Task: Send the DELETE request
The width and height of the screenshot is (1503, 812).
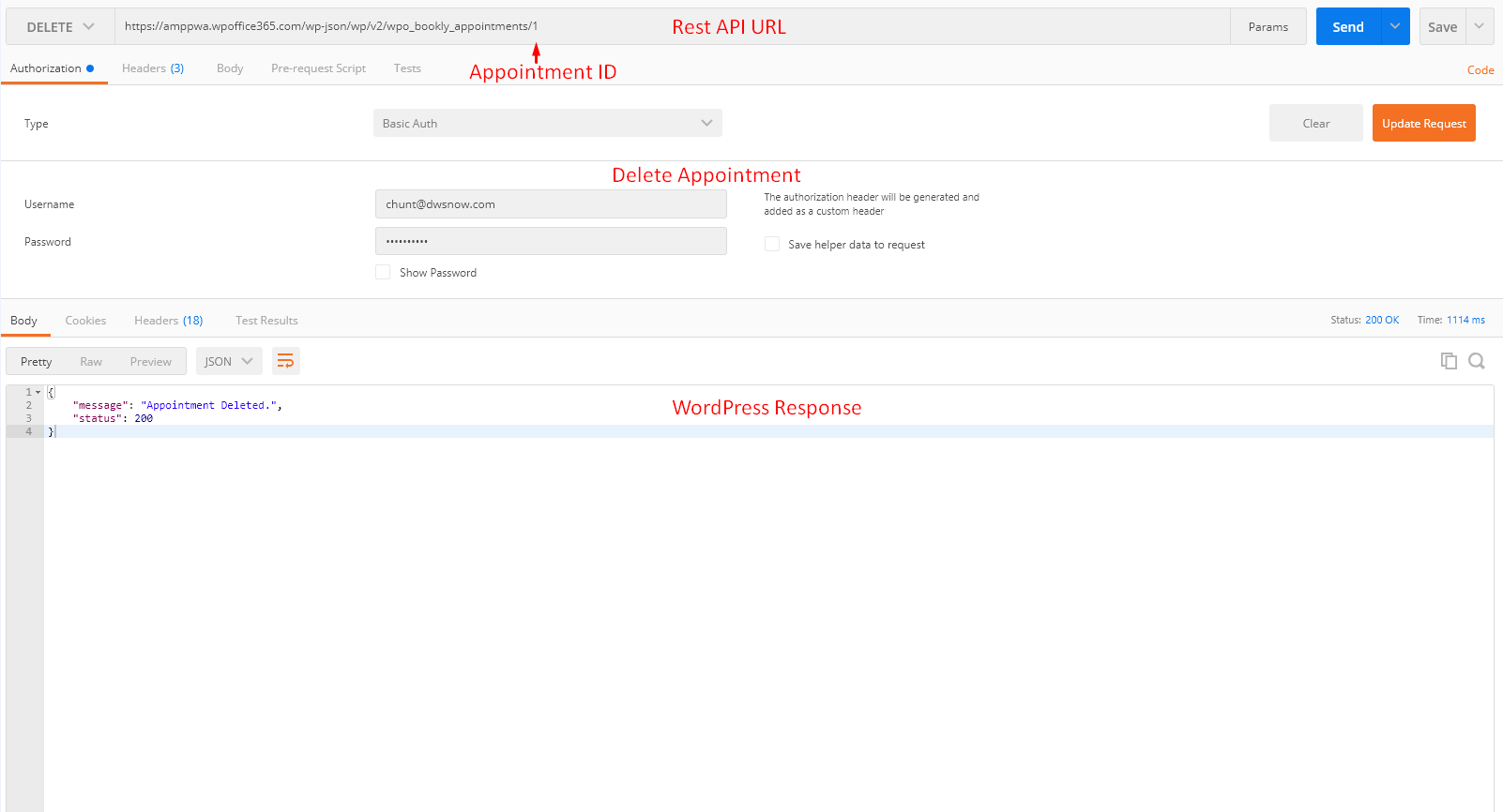Action: click(x=1348, y=26)
